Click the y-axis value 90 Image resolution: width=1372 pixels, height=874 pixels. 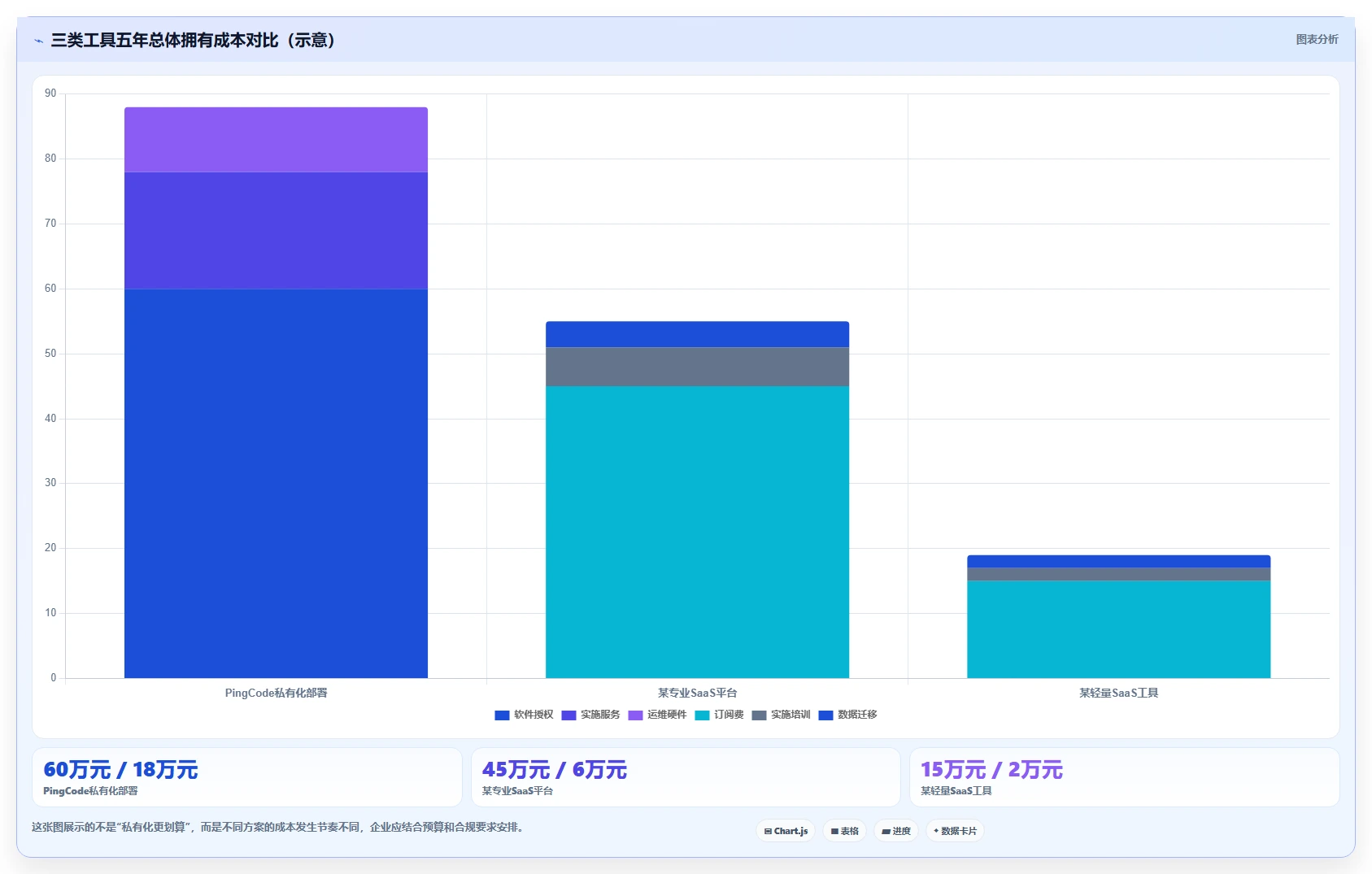50,93
